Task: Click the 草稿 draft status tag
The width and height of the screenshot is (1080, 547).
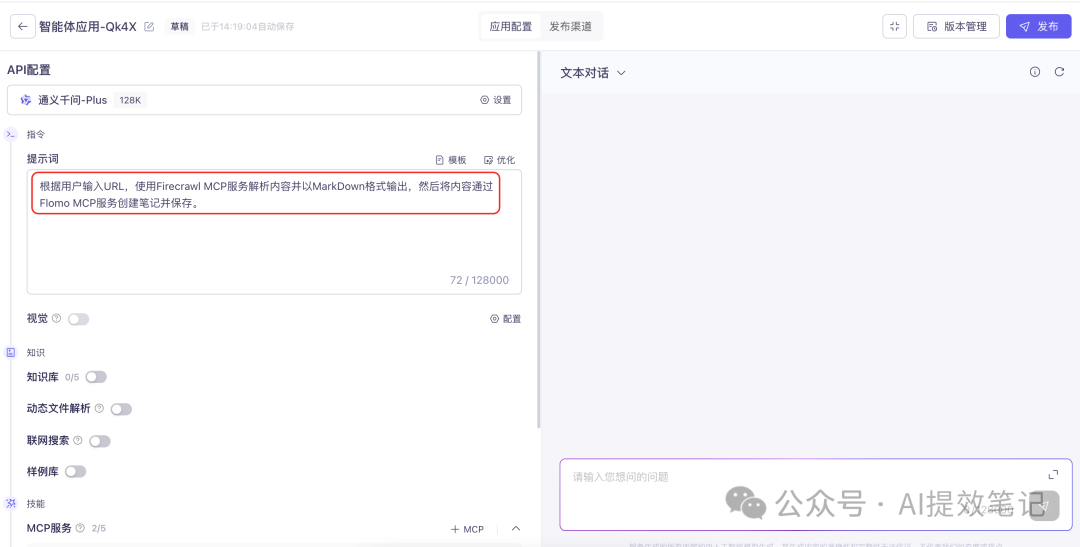Action: [179, 27]
